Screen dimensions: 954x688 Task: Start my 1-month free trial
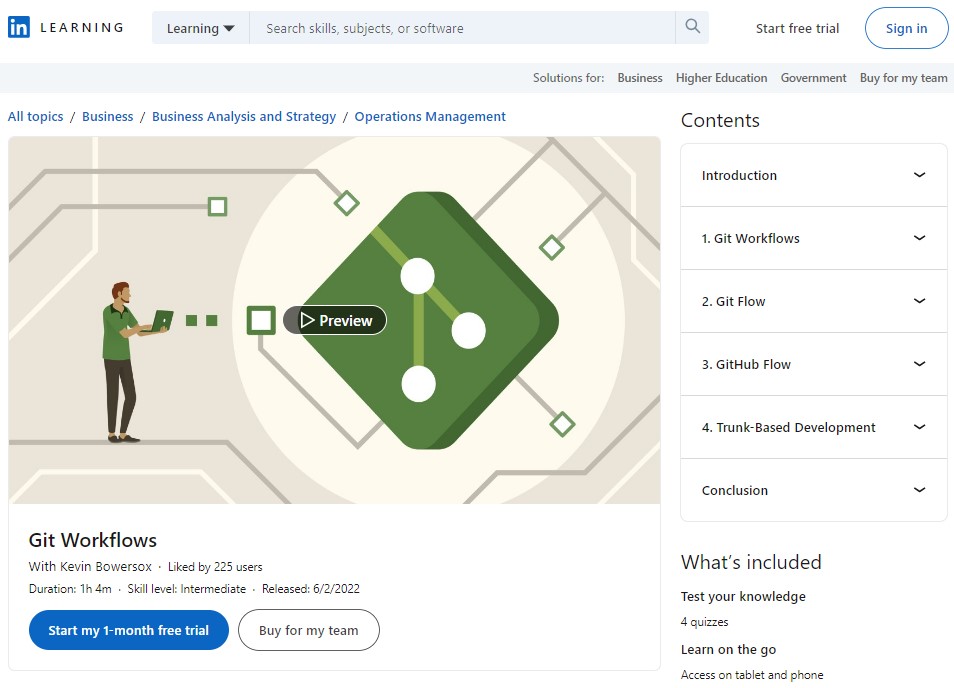pyautogui.click(x=128, y=630)
